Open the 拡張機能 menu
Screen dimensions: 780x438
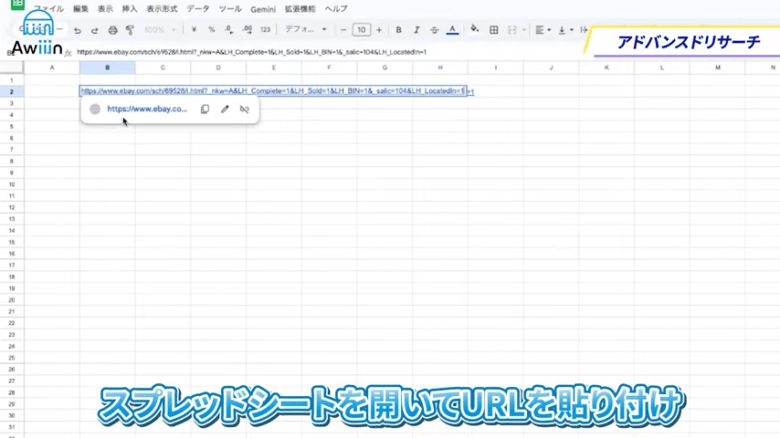point(300,9)
